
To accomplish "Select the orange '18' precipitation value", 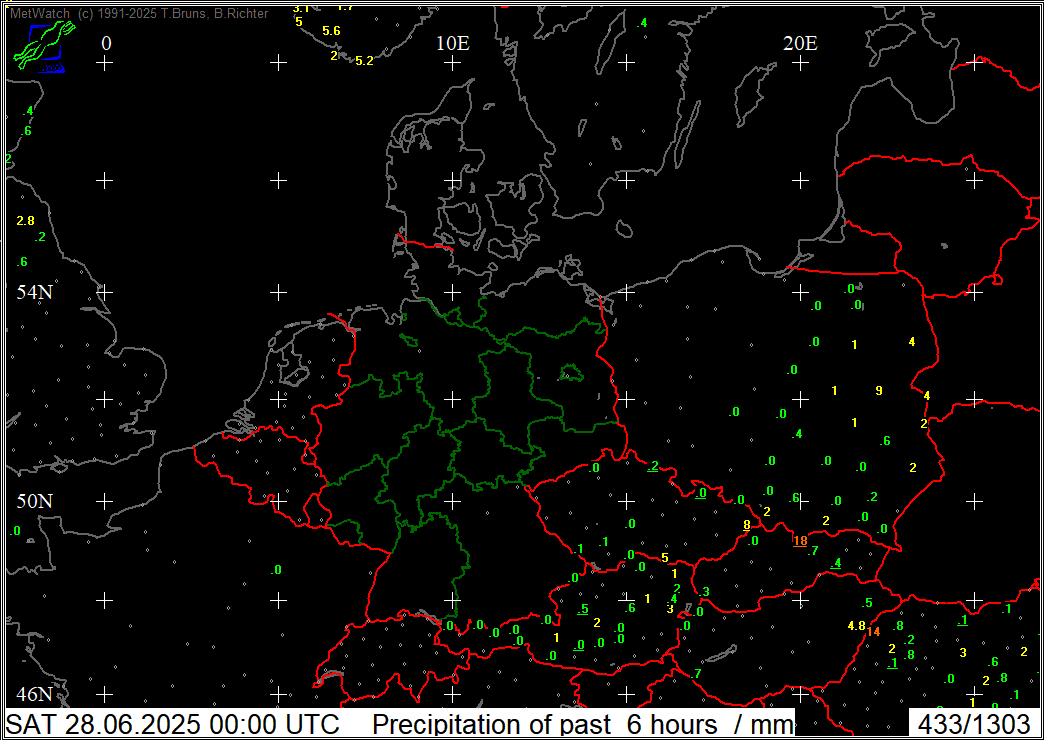I will 800,540.
